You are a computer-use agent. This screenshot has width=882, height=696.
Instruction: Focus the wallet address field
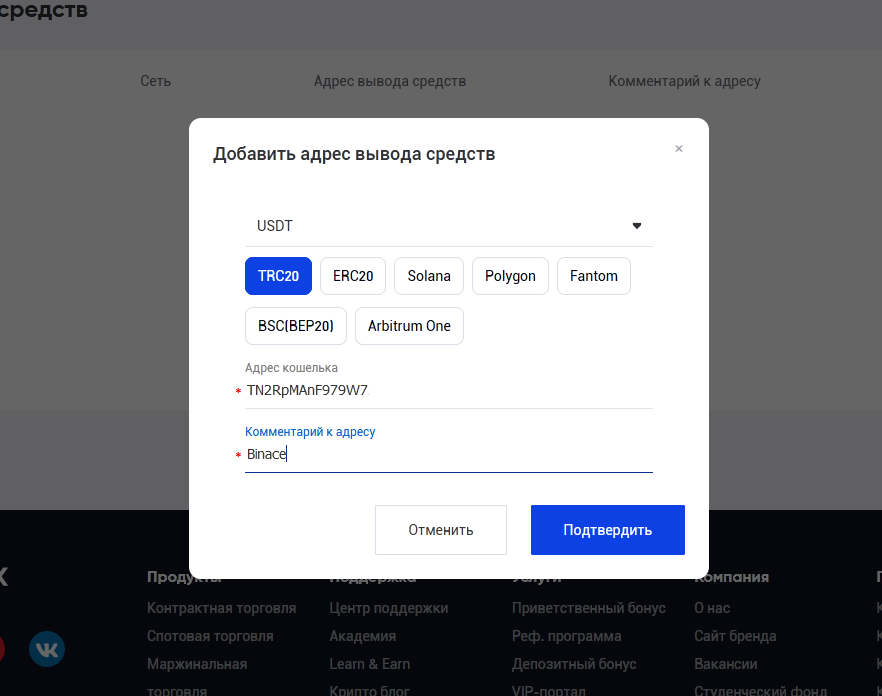pos(449,390)
